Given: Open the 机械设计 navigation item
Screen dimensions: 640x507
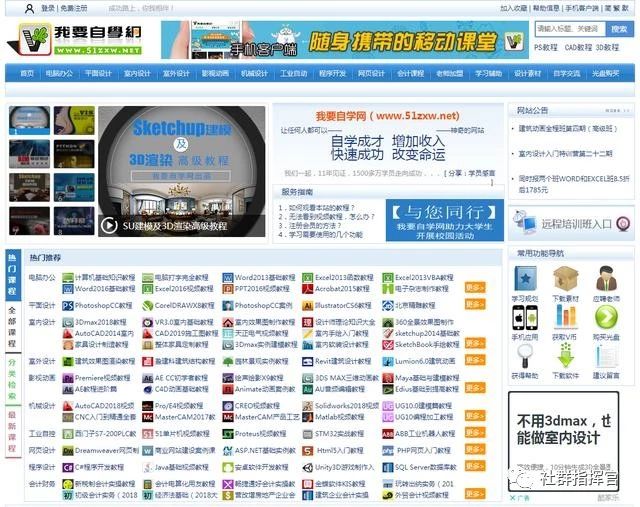Looking at the screenshot, I should coord(254,73).
